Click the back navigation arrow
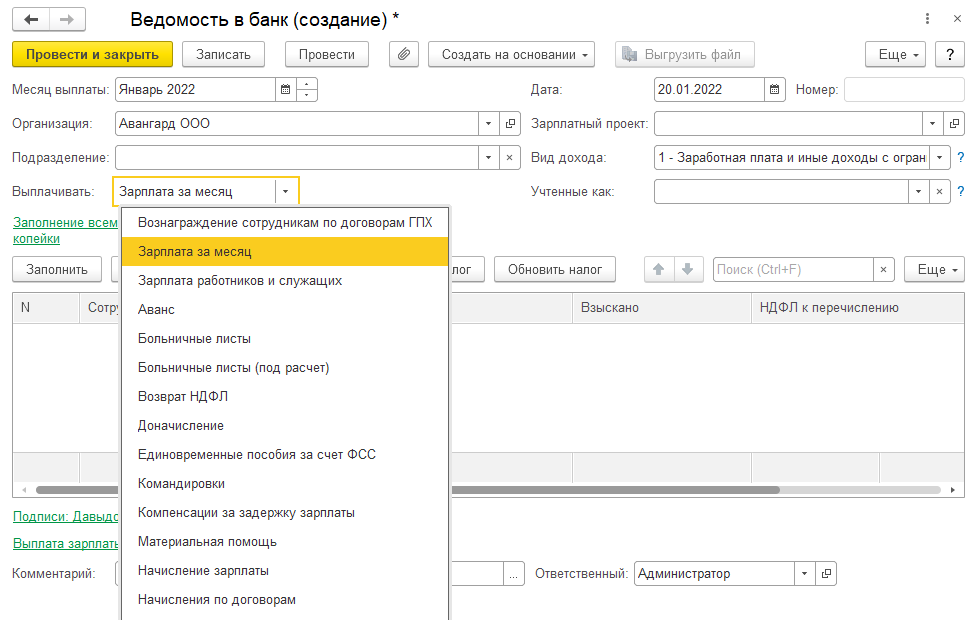 31,19
